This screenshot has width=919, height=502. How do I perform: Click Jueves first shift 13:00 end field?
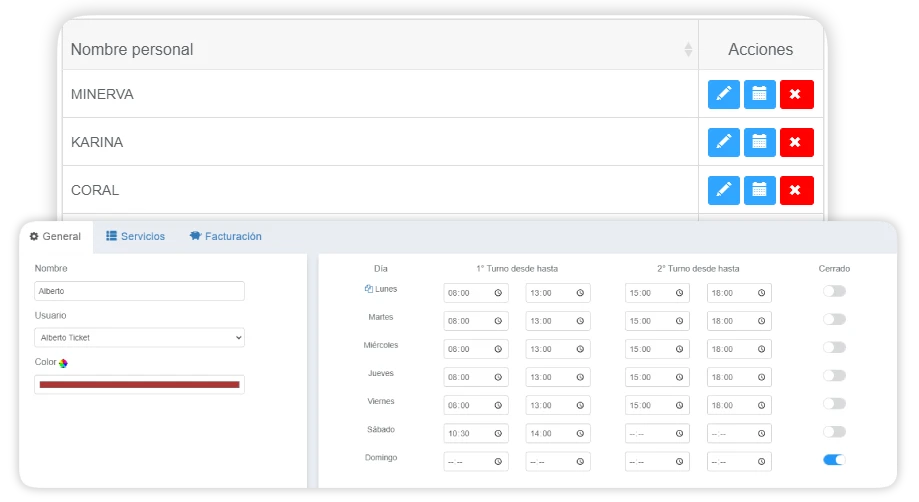558,377
